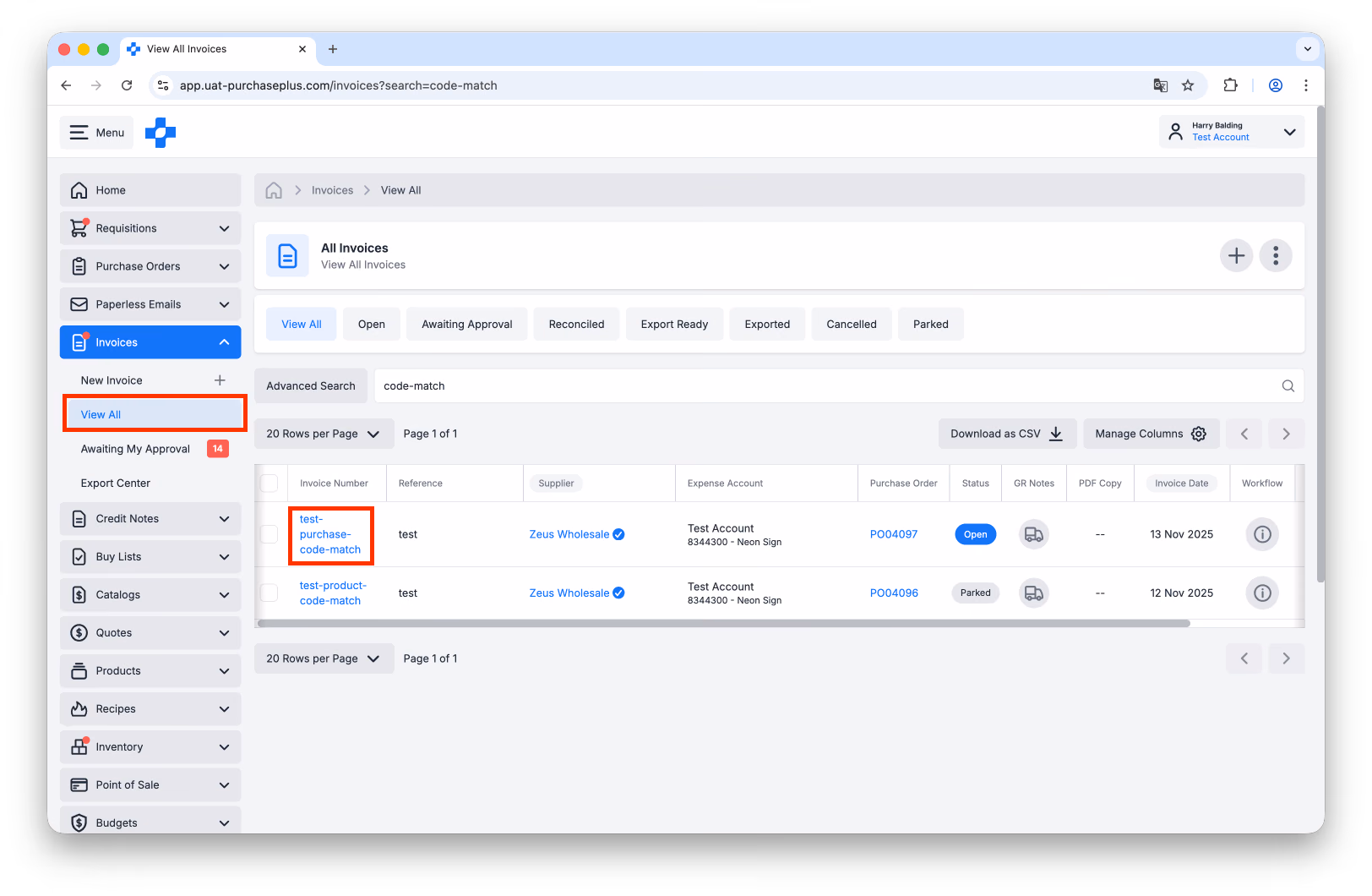The height and width of the screenshot is (896, 1372).
Task: Open purchase order PO04097 link
Action: pos(894,534)
